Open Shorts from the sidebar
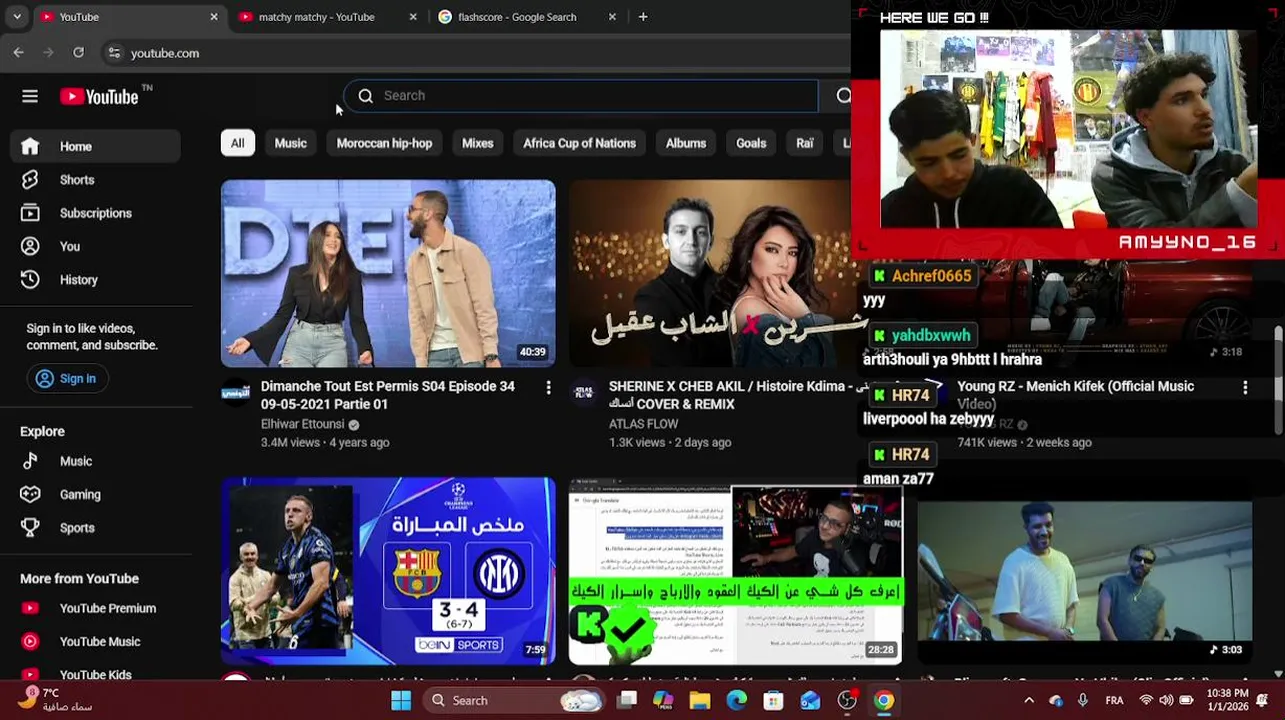 [x=95, y=180]
